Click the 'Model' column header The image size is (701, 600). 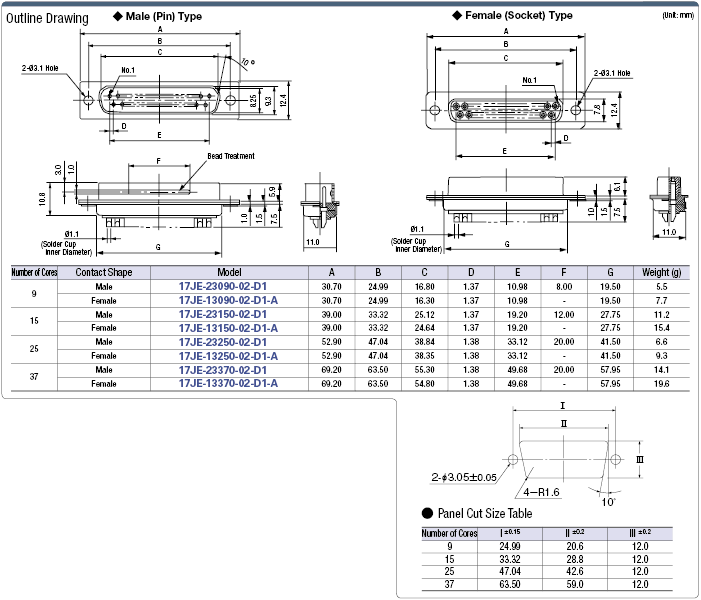click(229, 272)
